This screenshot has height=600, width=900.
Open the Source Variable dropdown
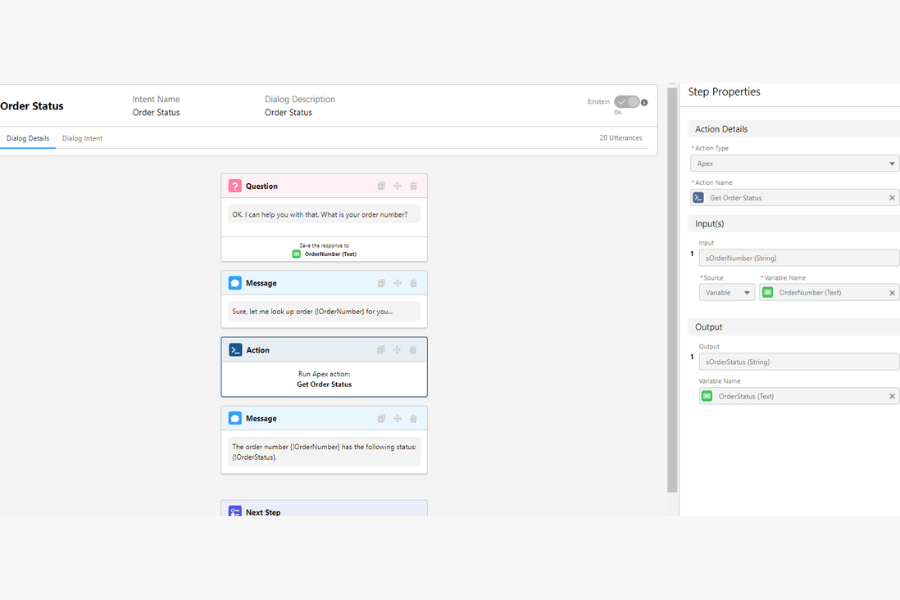click(727, 293)
